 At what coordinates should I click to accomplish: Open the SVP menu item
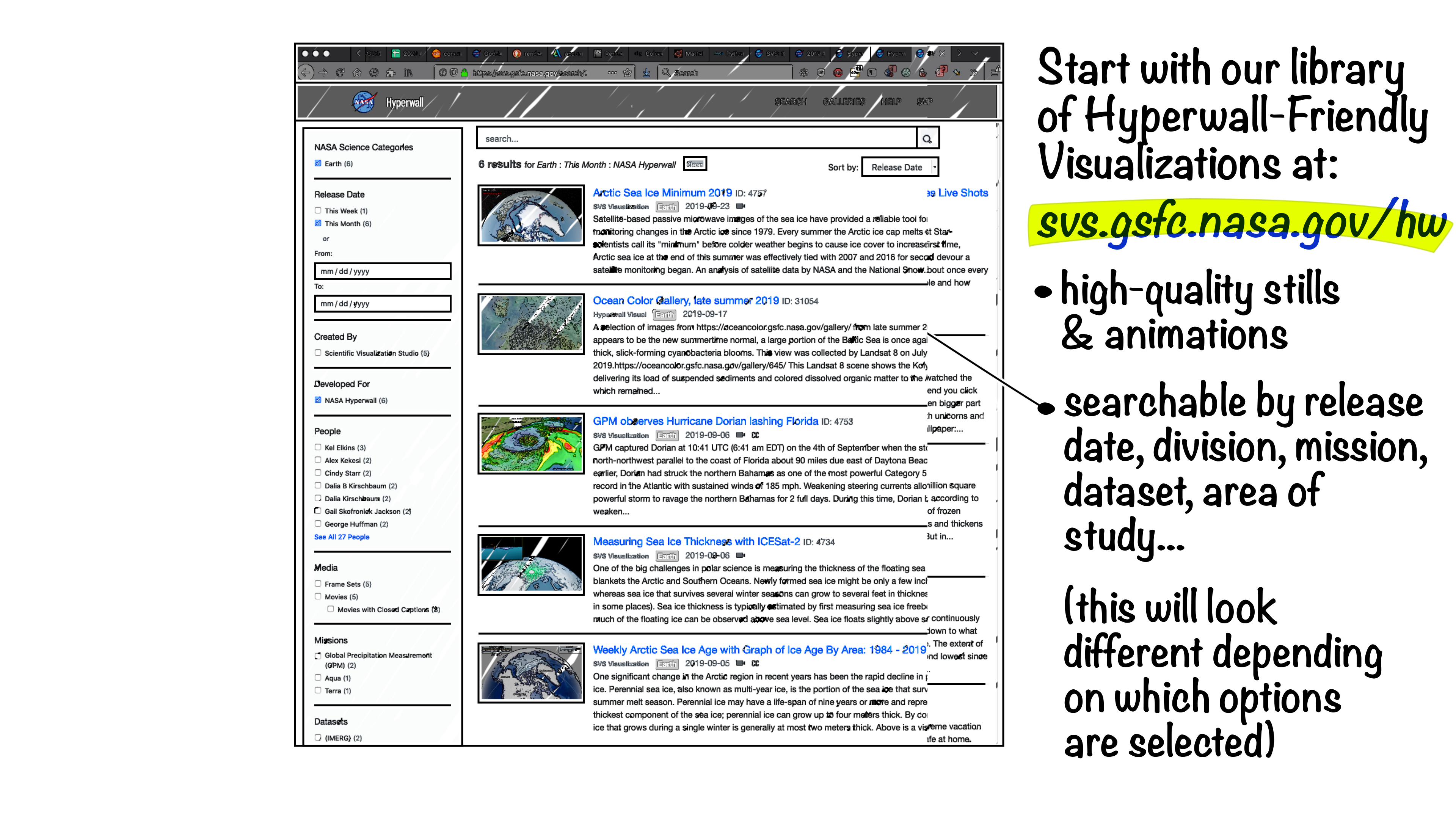tap(925, 102)
